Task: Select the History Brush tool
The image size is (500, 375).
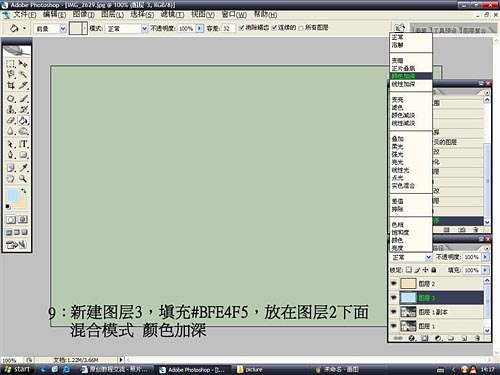Action: [x=23, y=109]
